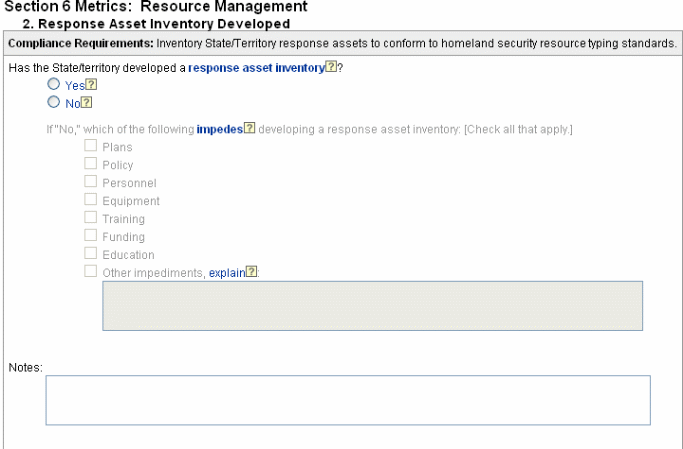Focus the Other impediments explanation text area
Image resolution: width=683 pixels, height=449 pixels.
tap(372, 306)
